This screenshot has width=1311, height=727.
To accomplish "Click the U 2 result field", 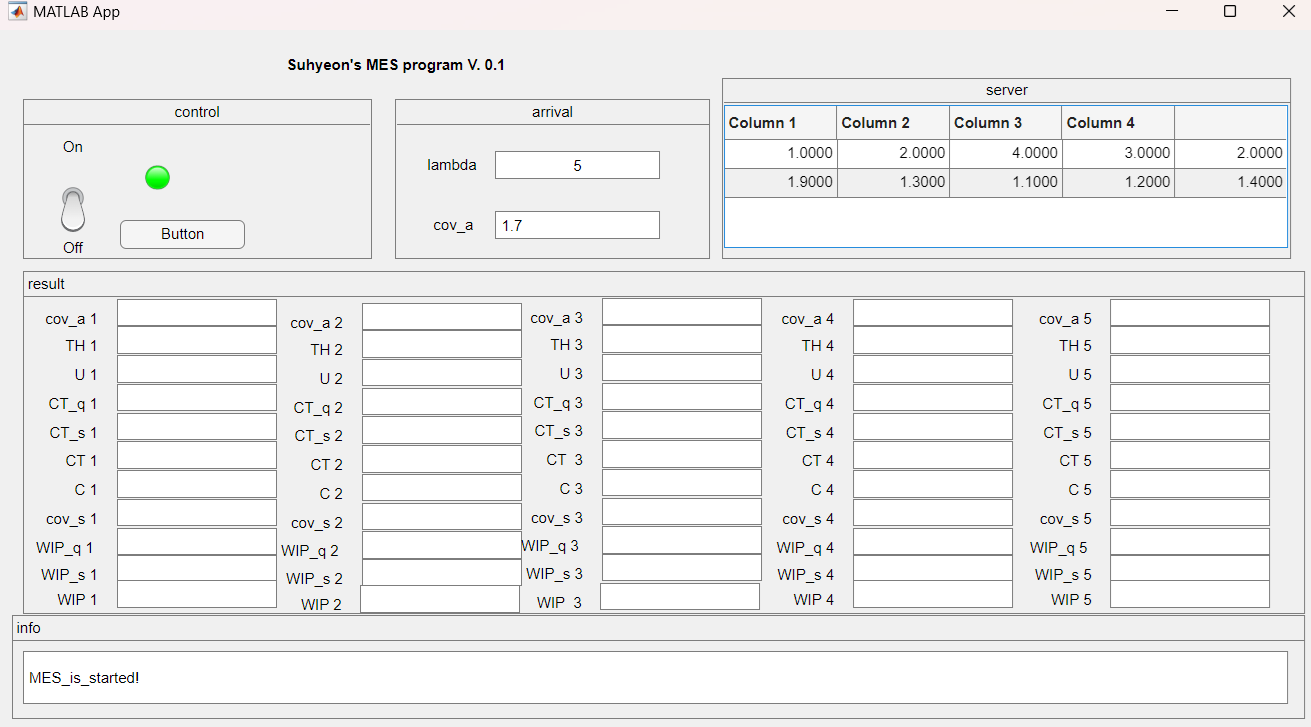I will tap(442, 373).
